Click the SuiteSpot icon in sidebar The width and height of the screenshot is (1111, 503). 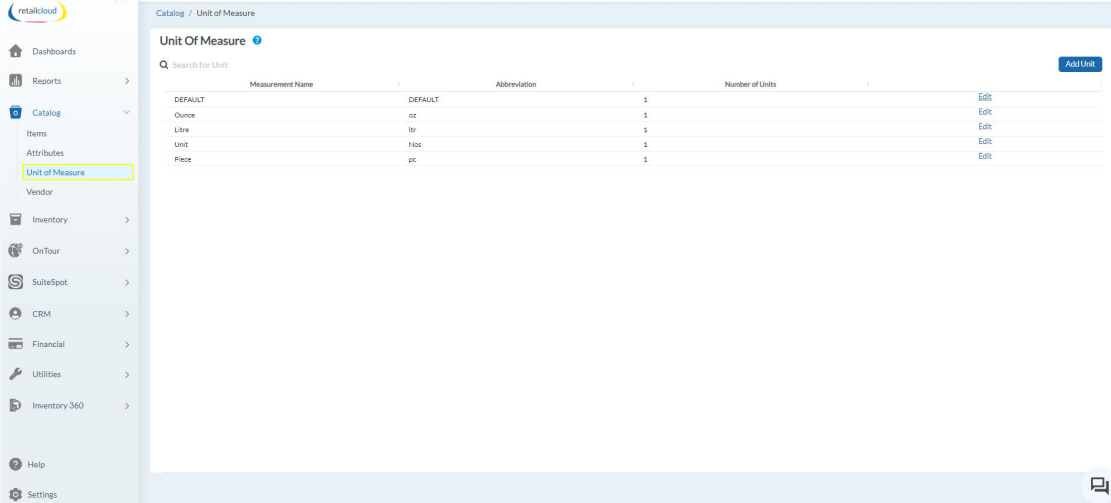click(16, 282)
